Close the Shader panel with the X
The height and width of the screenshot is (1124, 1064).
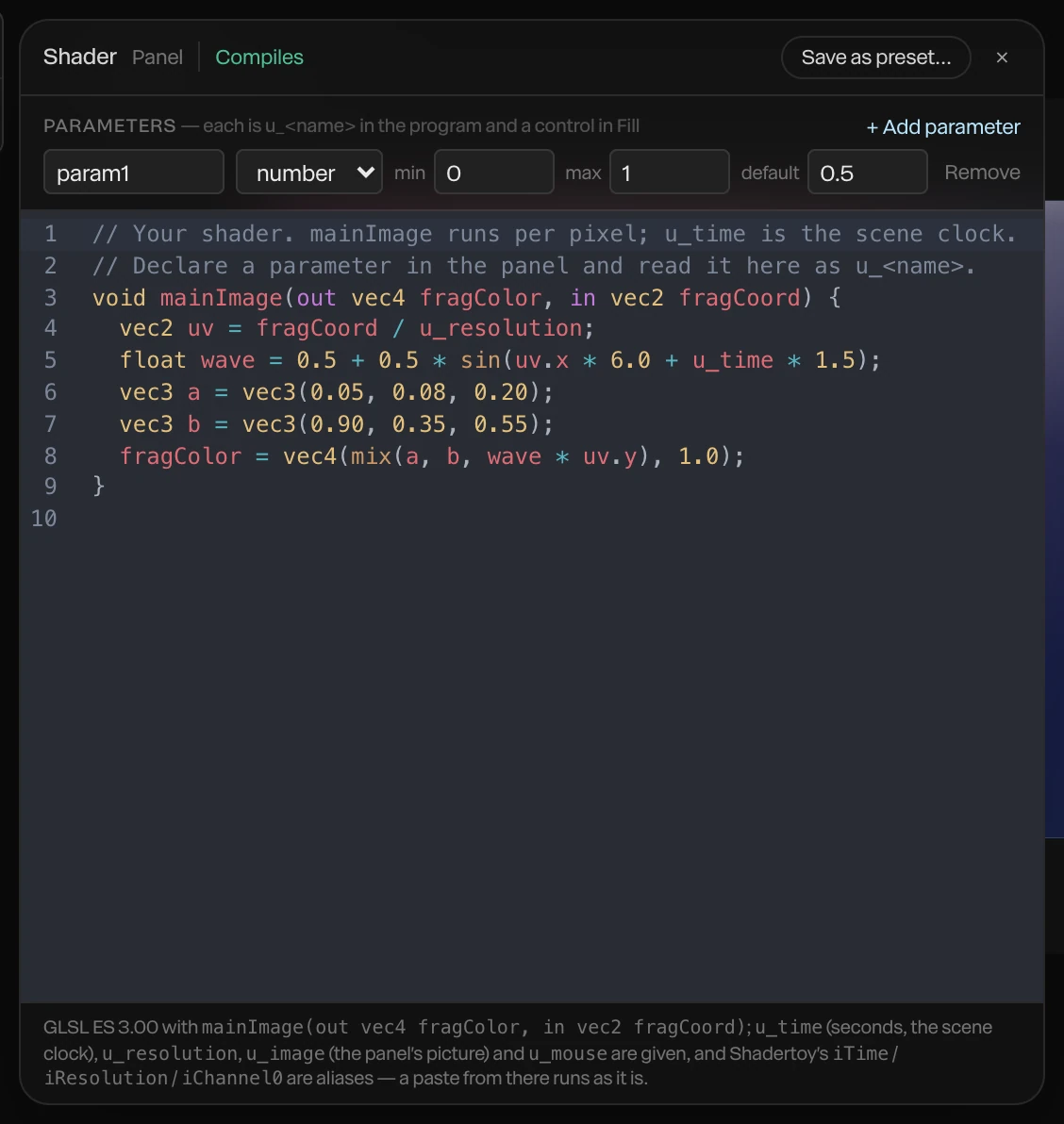point(1002,58)
